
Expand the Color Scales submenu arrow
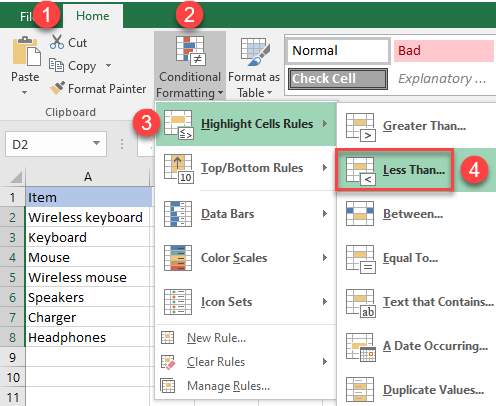tap(325, 258)
